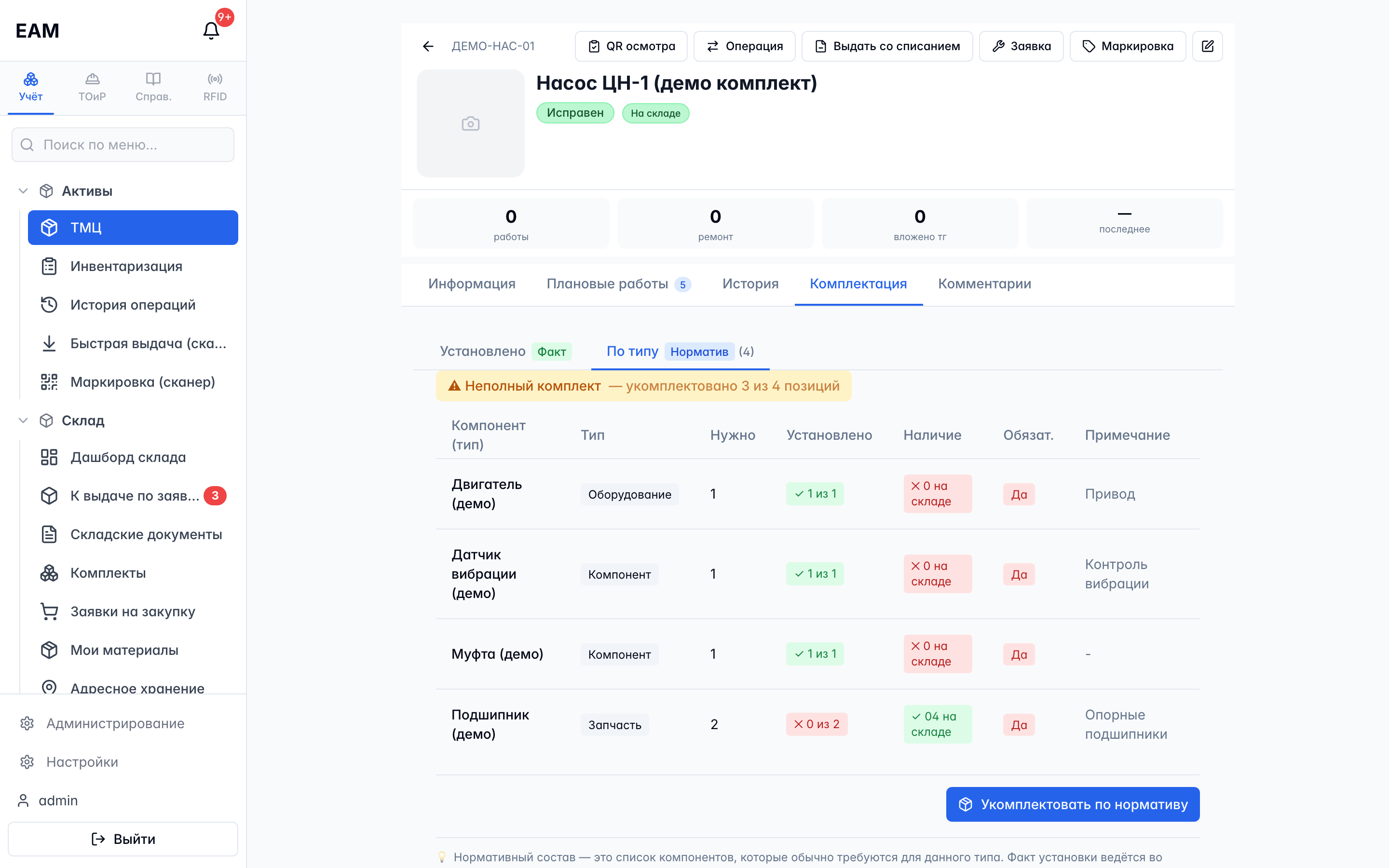Click QR осмотра button
The width and height of the screenshot is (1389, 868).
pyautogui.click(x=631, y=46)
